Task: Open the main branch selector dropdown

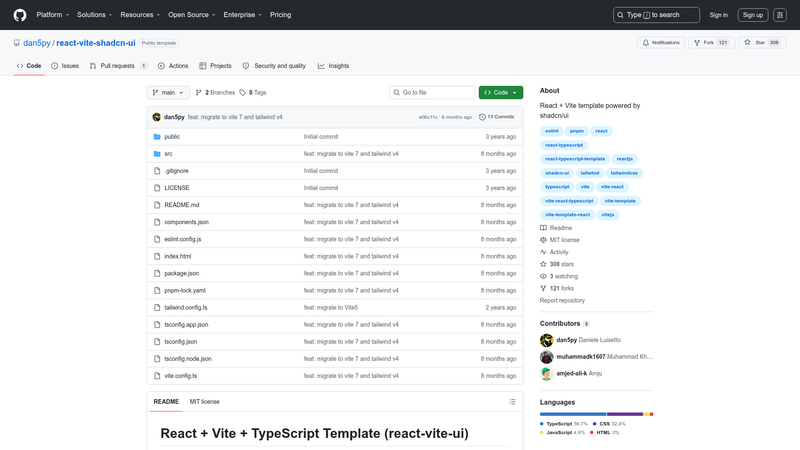Action: point(168,92)
